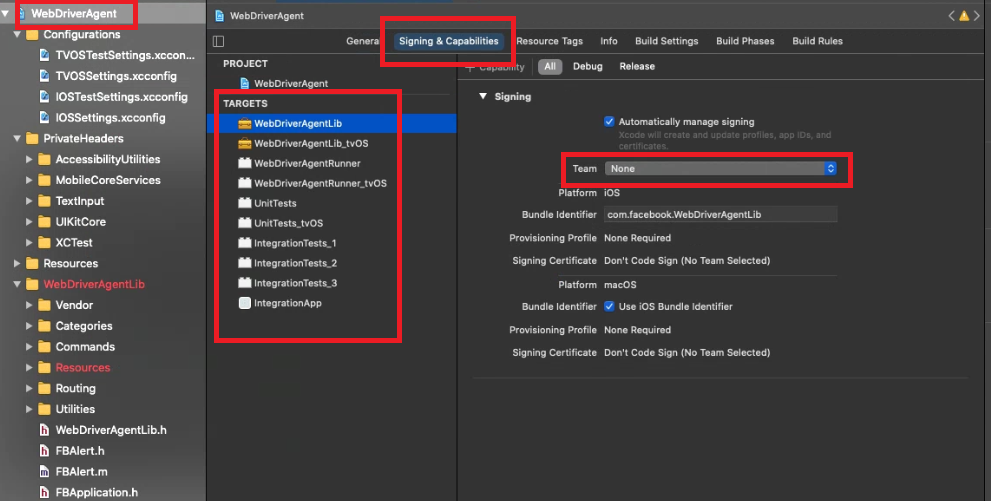This screenshot has width=991, height=501.
Task: Expand the MobileCoreServices folder
Action: tap(29, 180)
